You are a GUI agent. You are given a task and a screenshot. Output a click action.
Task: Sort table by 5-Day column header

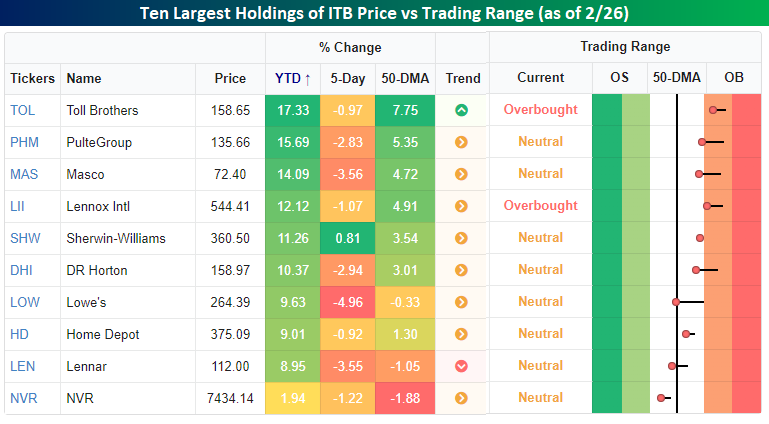[347, 78]
